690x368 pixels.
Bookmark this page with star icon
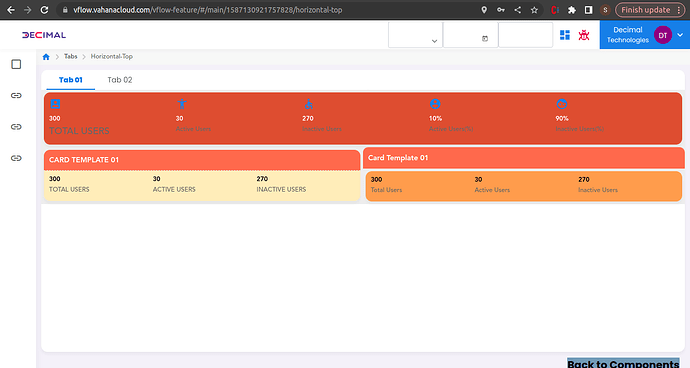tap(534, 10)
